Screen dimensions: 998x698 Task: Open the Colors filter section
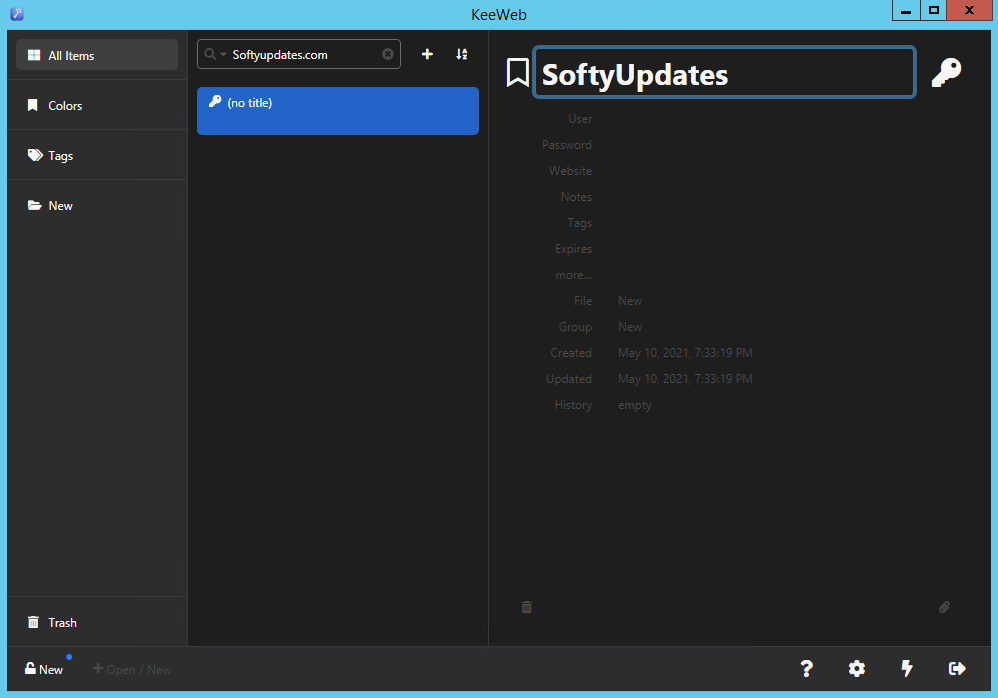97,106
